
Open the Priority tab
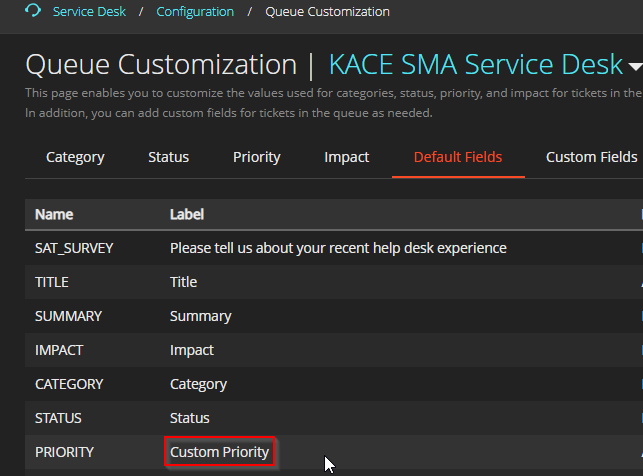(256, 157)
